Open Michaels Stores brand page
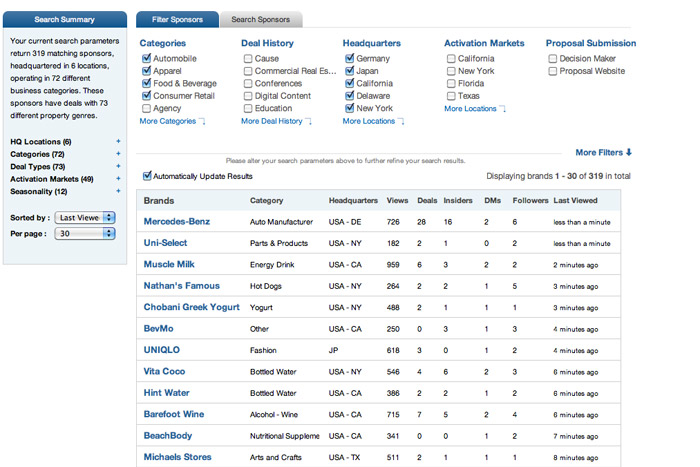This screenshot has width=700, height=467. click(177, 457)
